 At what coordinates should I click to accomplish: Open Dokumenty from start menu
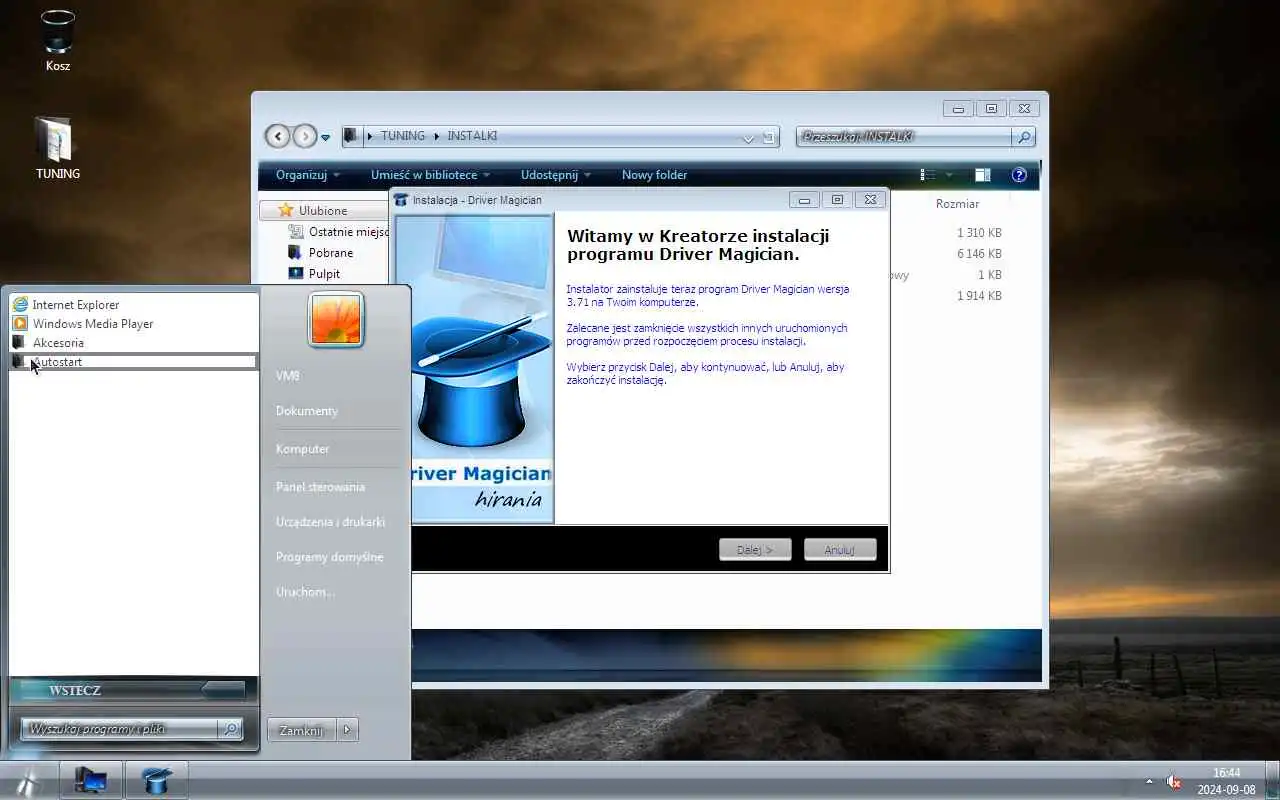pyautogui.click(x=307, y=411)
